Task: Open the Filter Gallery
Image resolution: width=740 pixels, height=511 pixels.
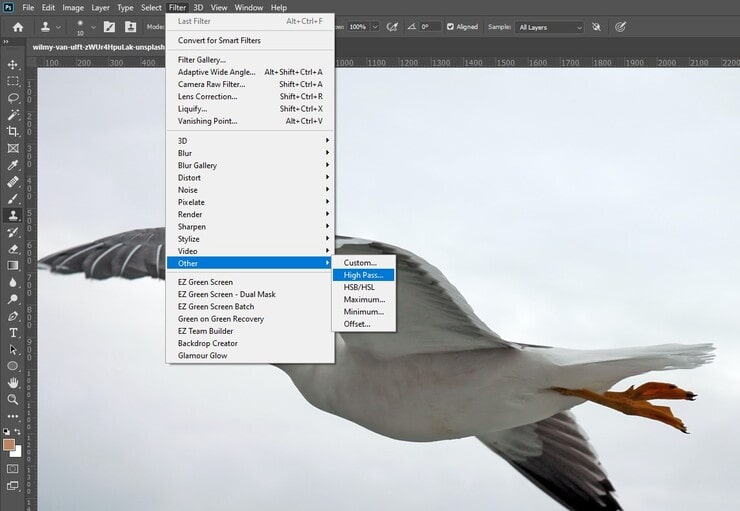Action: point(250,59)
